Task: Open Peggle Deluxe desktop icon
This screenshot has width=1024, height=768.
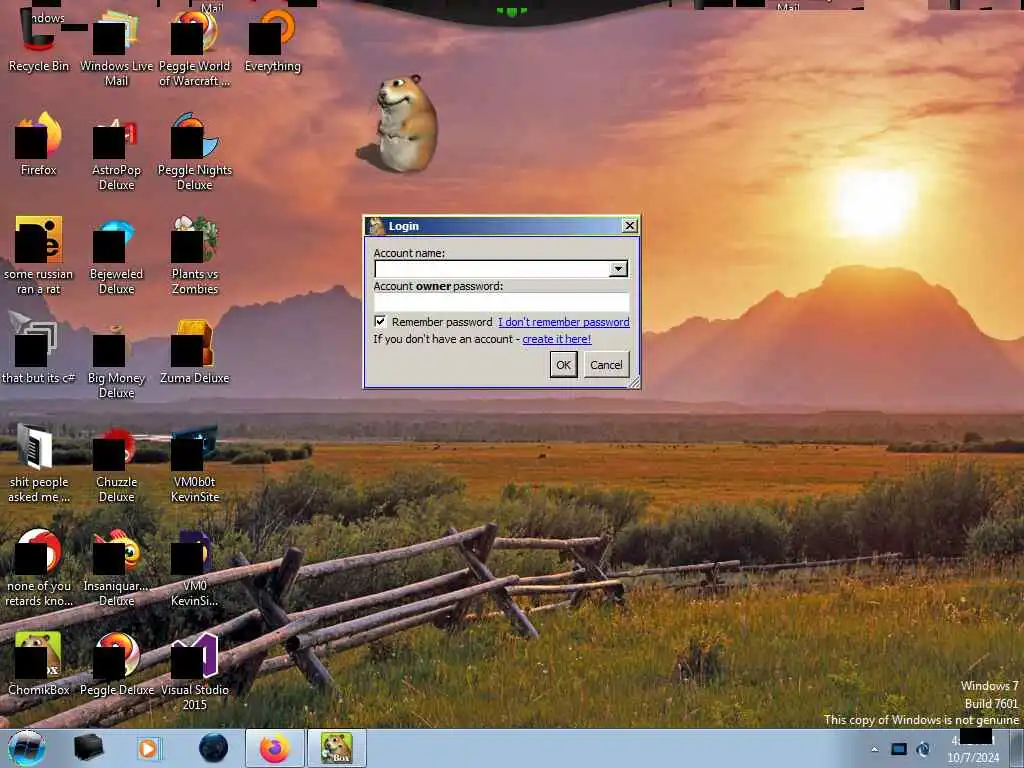Action: tap(116, 663)
